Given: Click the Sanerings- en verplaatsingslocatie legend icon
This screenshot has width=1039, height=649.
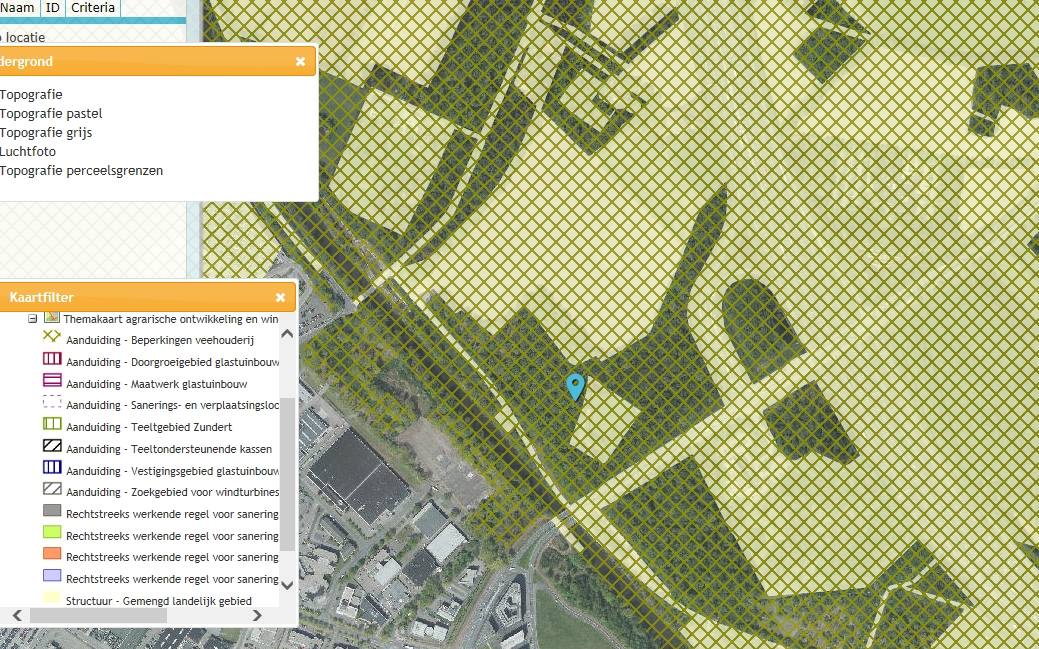Looking at the screenshot, I should [52, 402].
